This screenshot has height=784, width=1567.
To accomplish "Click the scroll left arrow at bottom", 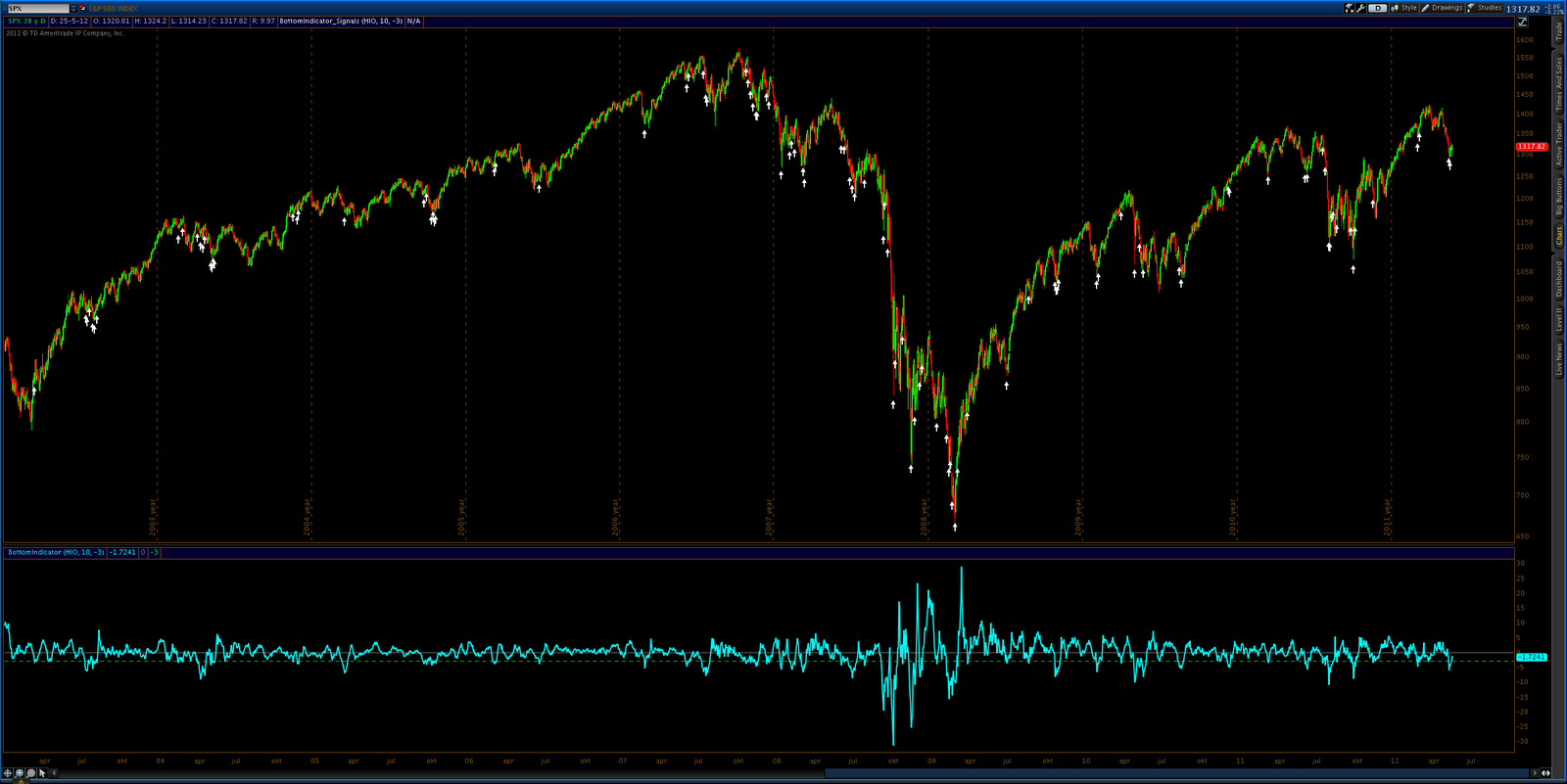I will [54, 773].
